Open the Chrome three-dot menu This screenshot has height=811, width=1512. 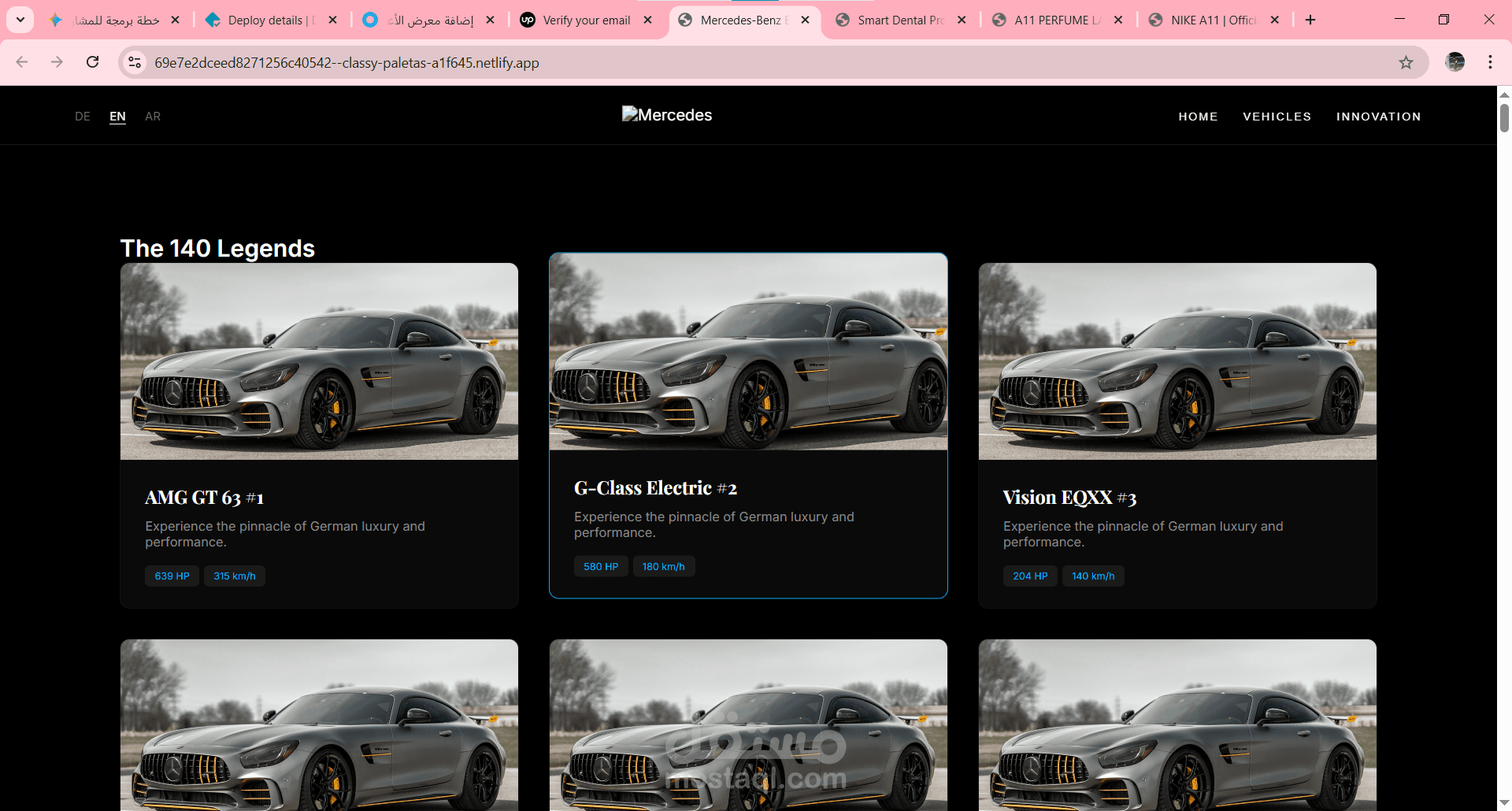point(1490,62)
